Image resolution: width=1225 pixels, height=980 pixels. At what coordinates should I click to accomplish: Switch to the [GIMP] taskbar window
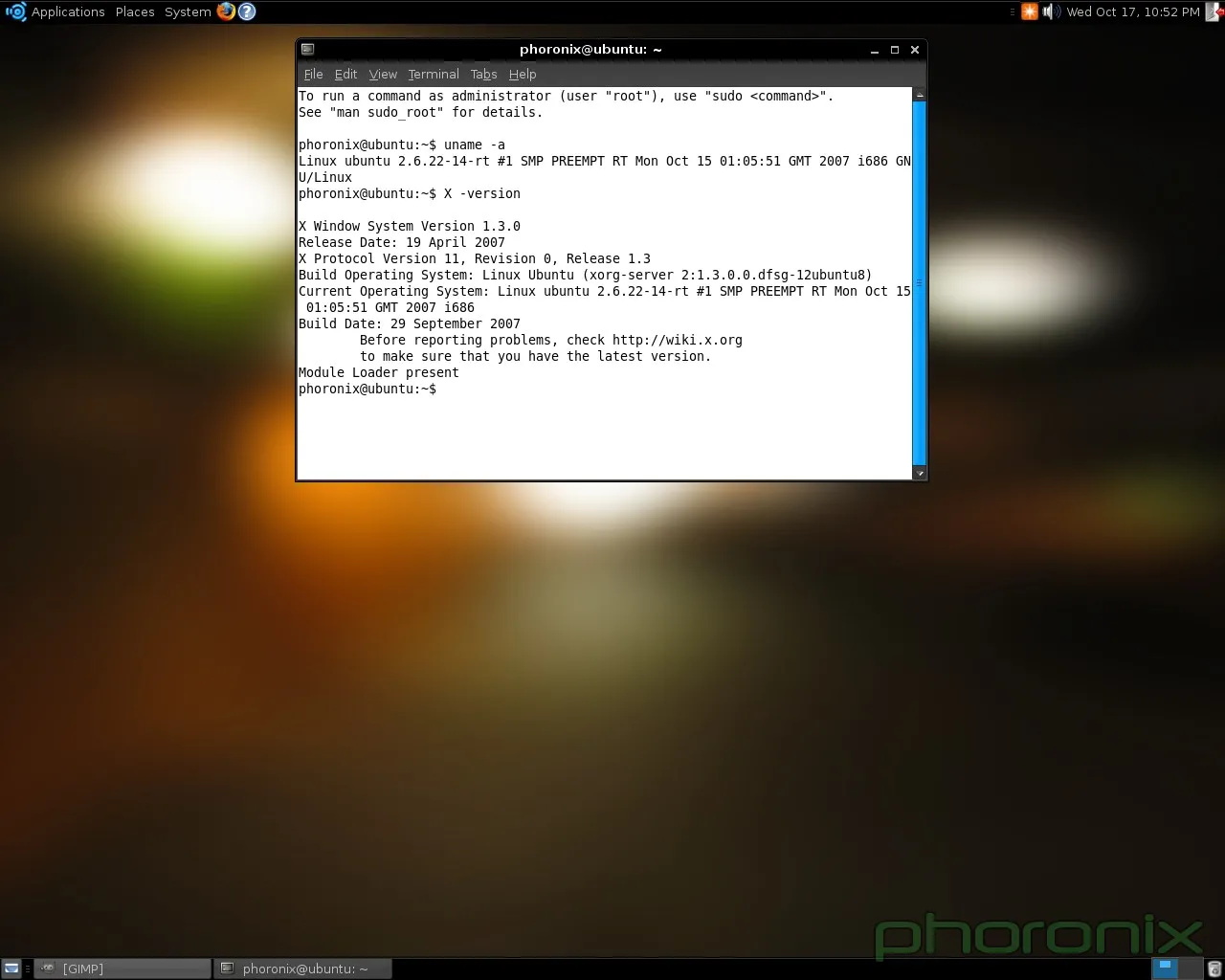click(122, 969)
